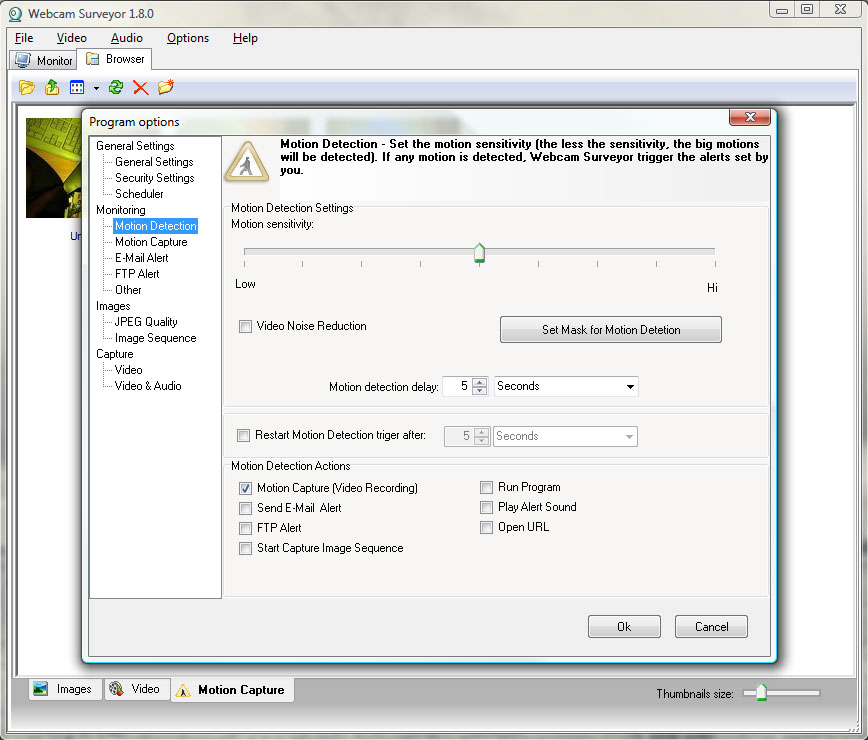Click the restart trigger delay stepper
Viewport: 868px width, 740px height.
[x=481, y=436]
